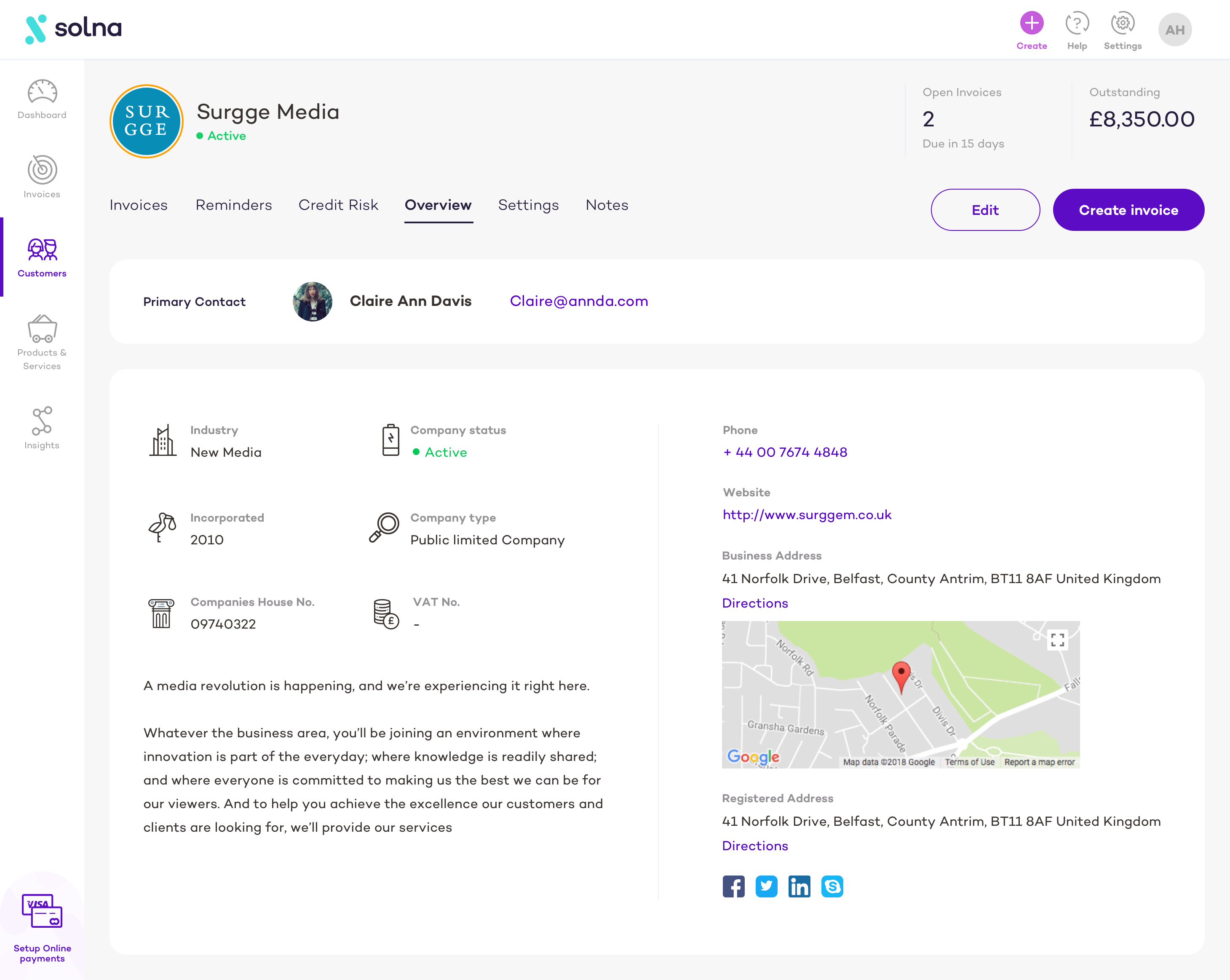The width and height of the screenshot is (1230, 980).
Task: Expand the map to fullscreen
Action: 1057,640
